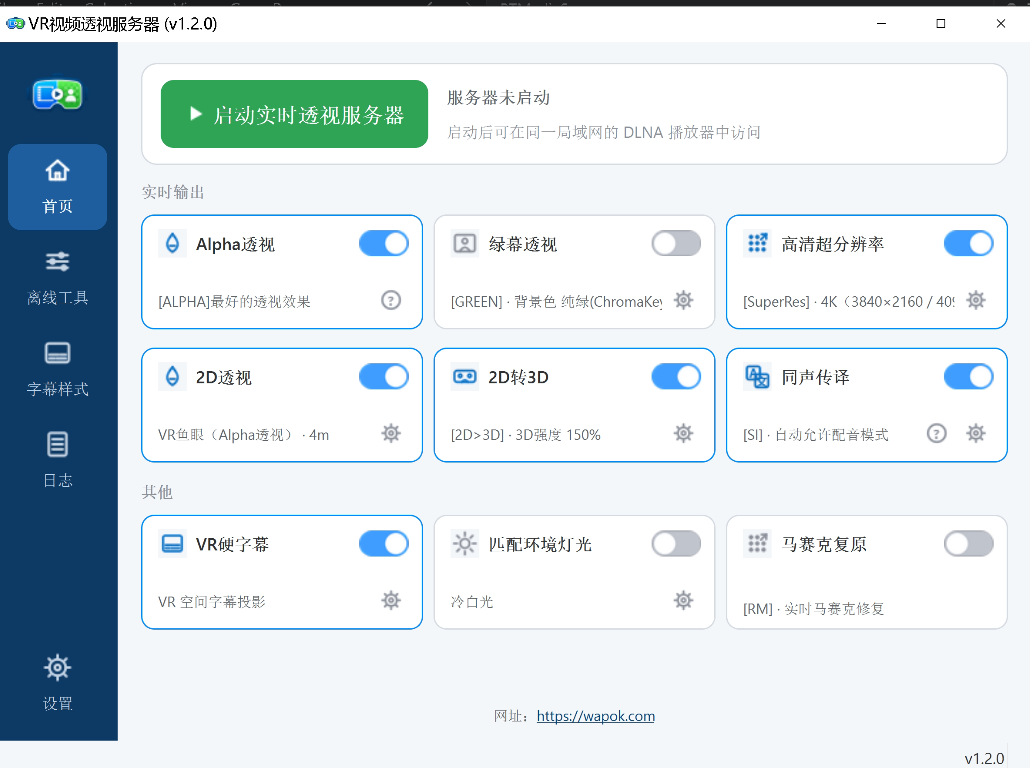Click the [GREEN] · 背景色 ChromaKey text

(556, 302)
